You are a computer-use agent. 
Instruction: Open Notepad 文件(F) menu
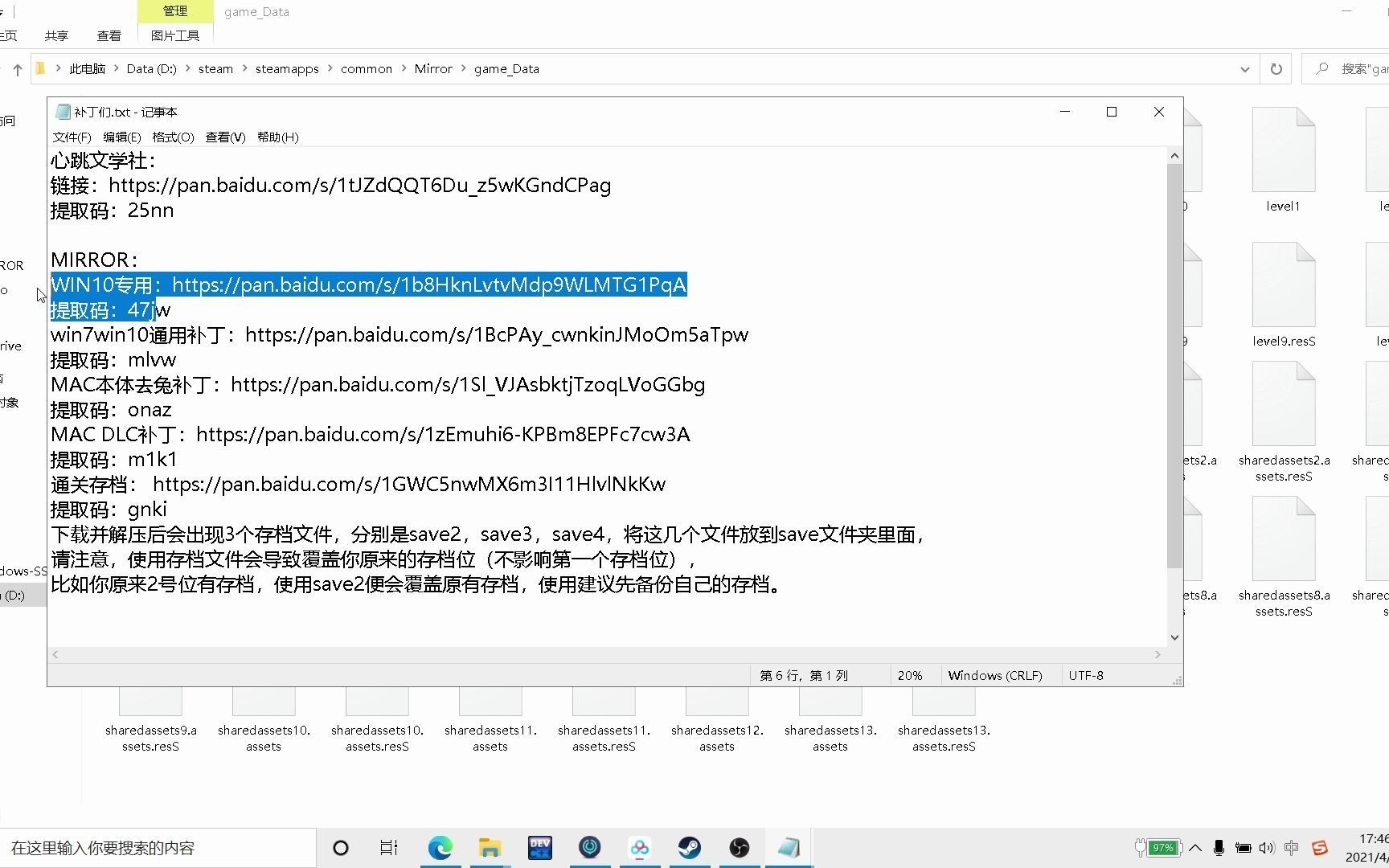72,137
